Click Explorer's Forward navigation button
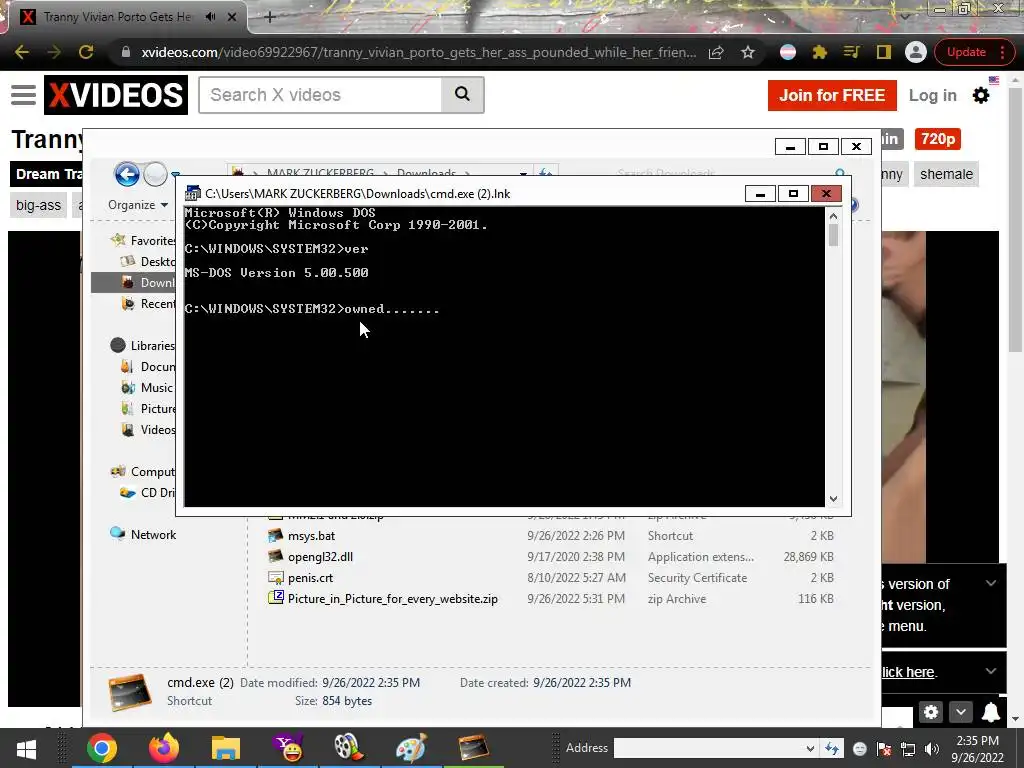 [x=155, y=174]
